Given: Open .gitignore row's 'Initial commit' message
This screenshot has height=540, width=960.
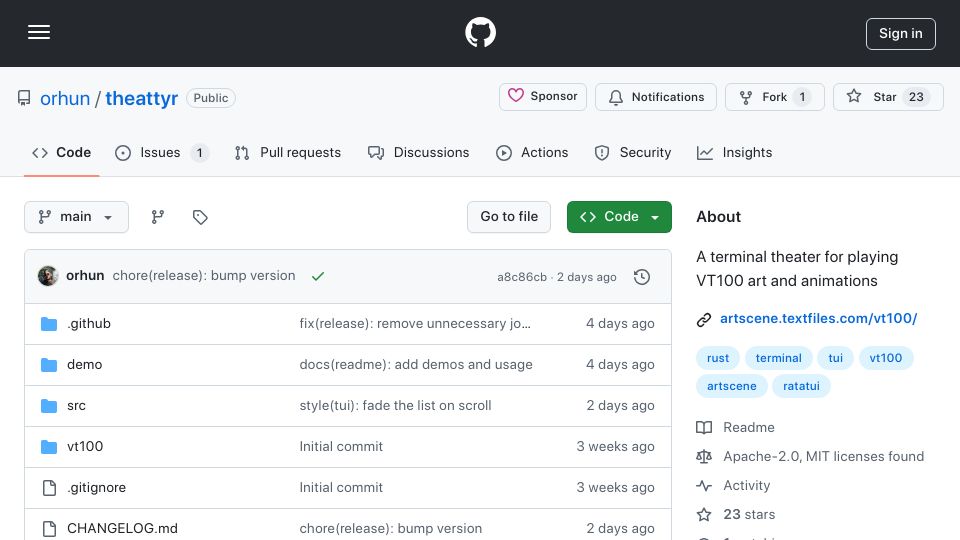Looking at the screenshot, I should pos(341,487).
